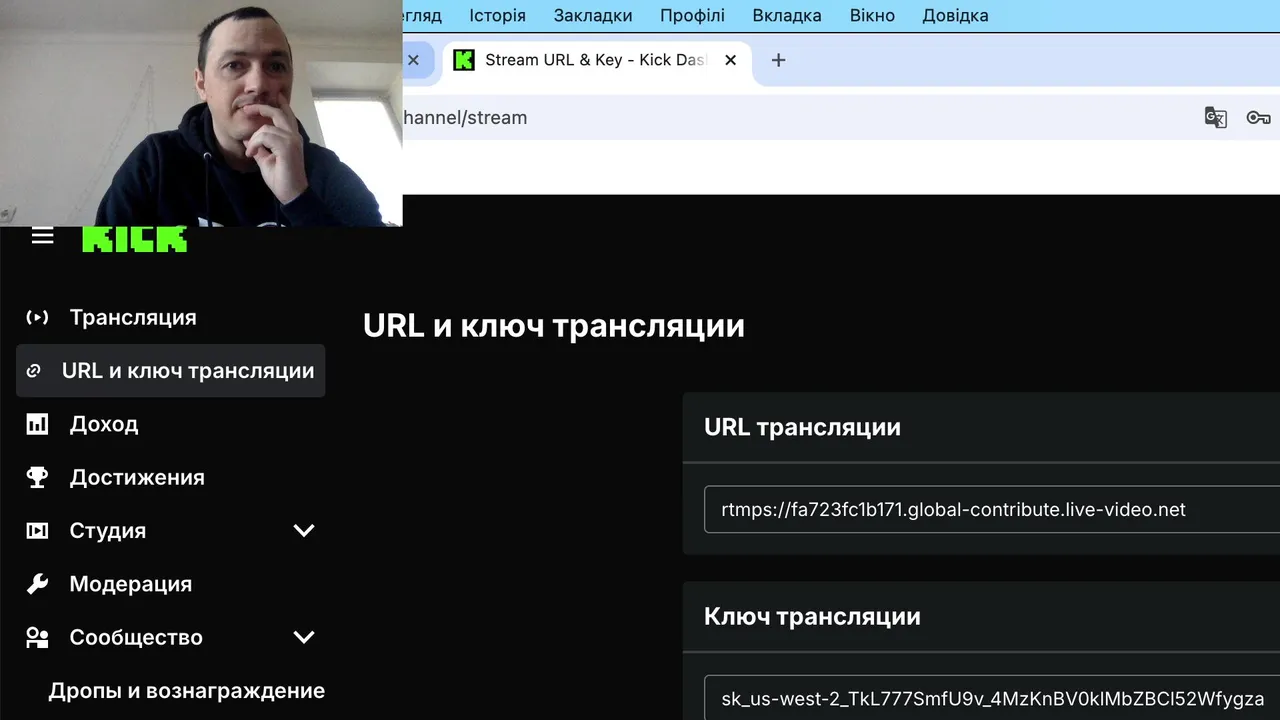Open the Вікно menu
This screenshot has width=1280, height=720.
(x=872, y=15)
